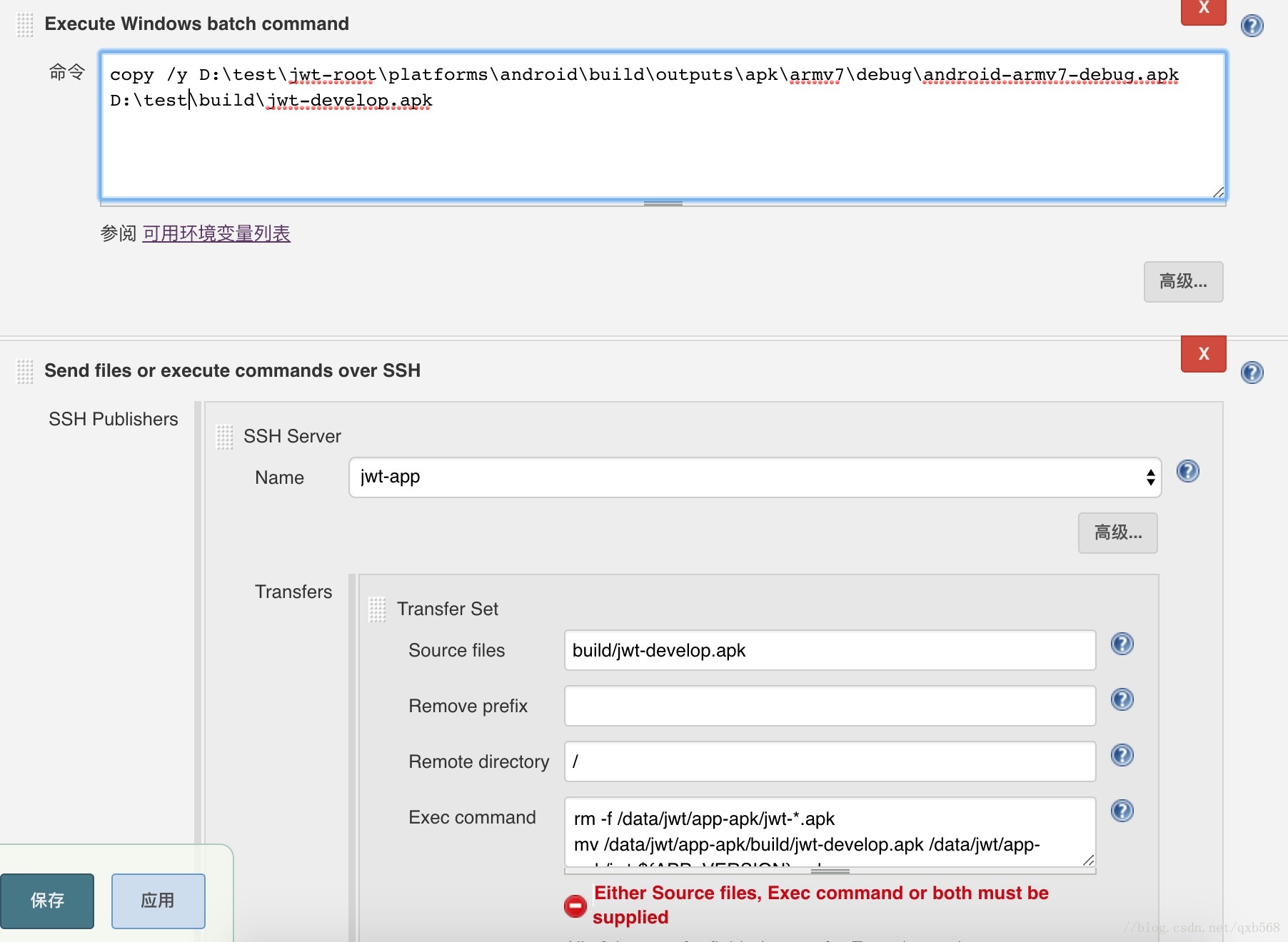Open help for Execute Windows batch command
Viewport: 1288px width, 942px height.
click(1252, 26)
